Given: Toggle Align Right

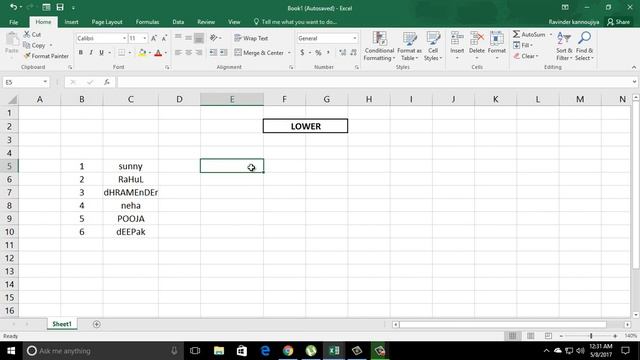Looking at the screenshot, I should coord(199,53).
